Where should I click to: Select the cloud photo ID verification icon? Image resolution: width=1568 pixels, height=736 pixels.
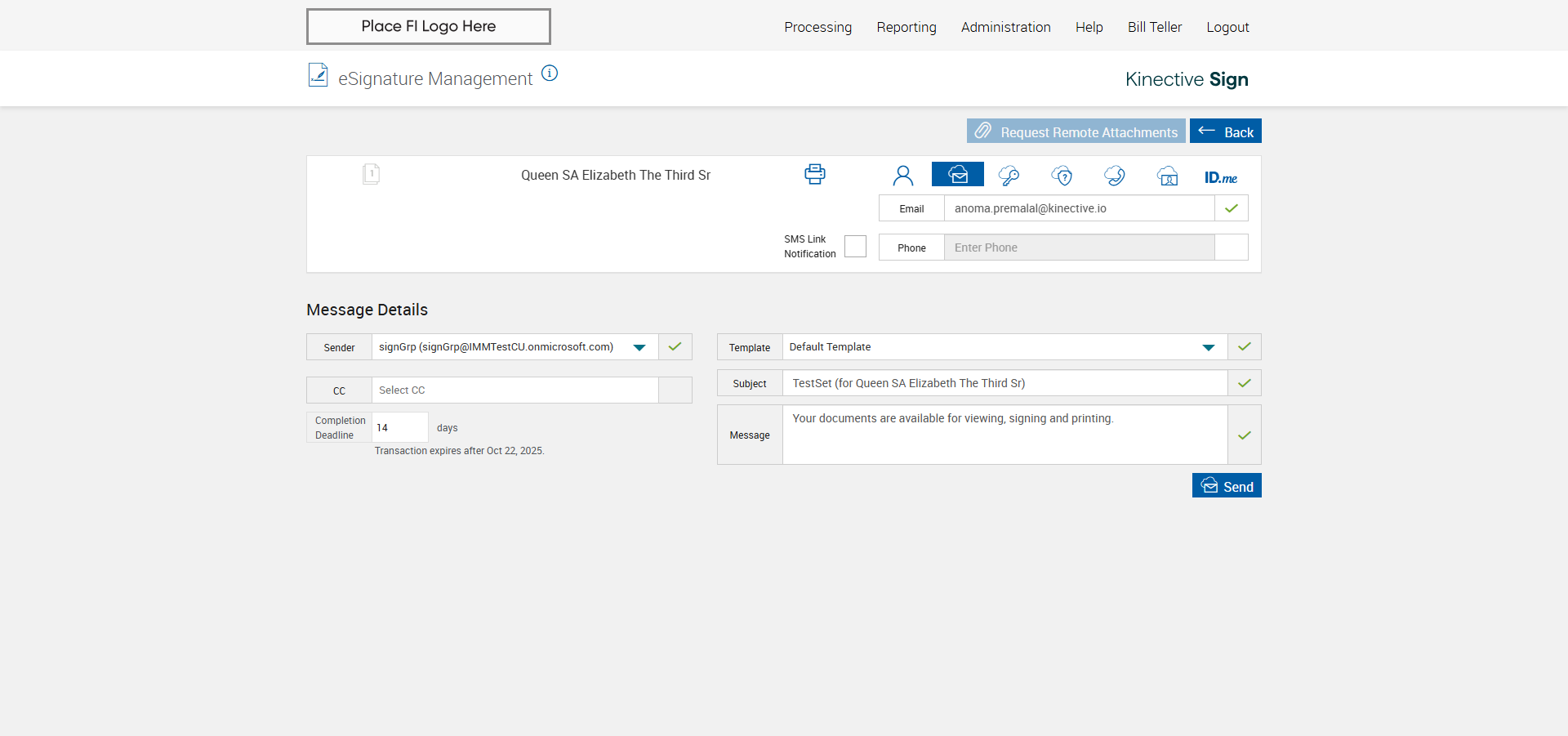pyautogui.click(x=1167, y=176)
